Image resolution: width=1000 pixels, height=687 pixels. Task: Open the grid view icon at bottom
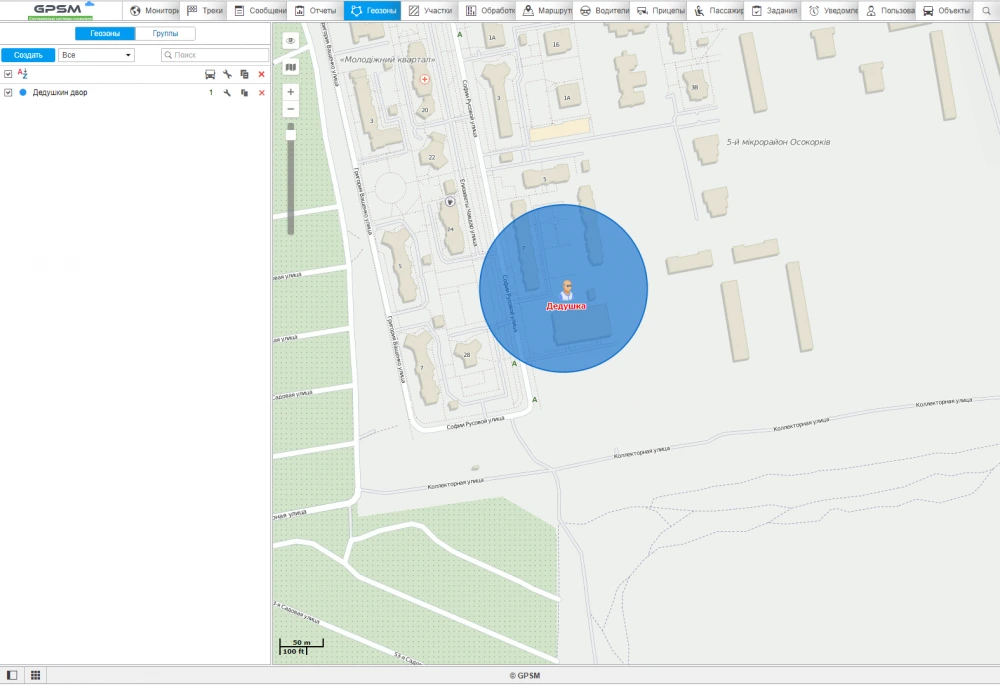[x=35, y=675]
